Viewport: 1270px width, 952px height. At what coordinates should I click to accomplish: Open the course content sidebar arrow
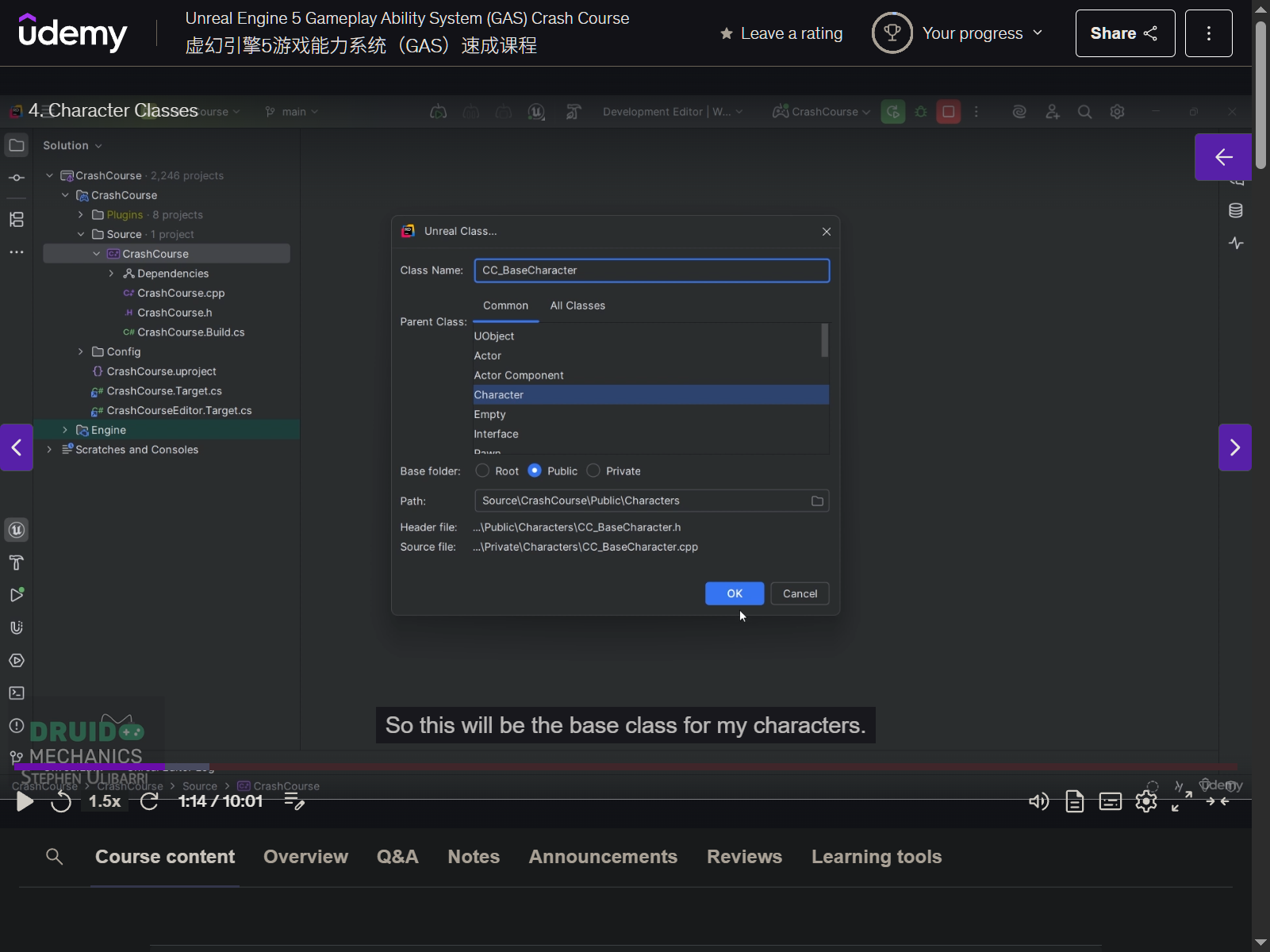1223,157
